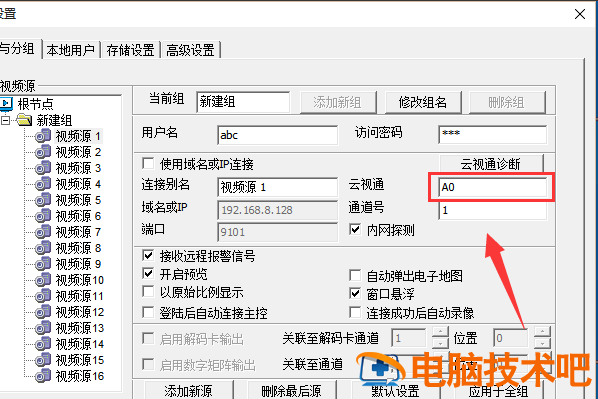Click camera icon beside 视频源14

pos(43,344)
